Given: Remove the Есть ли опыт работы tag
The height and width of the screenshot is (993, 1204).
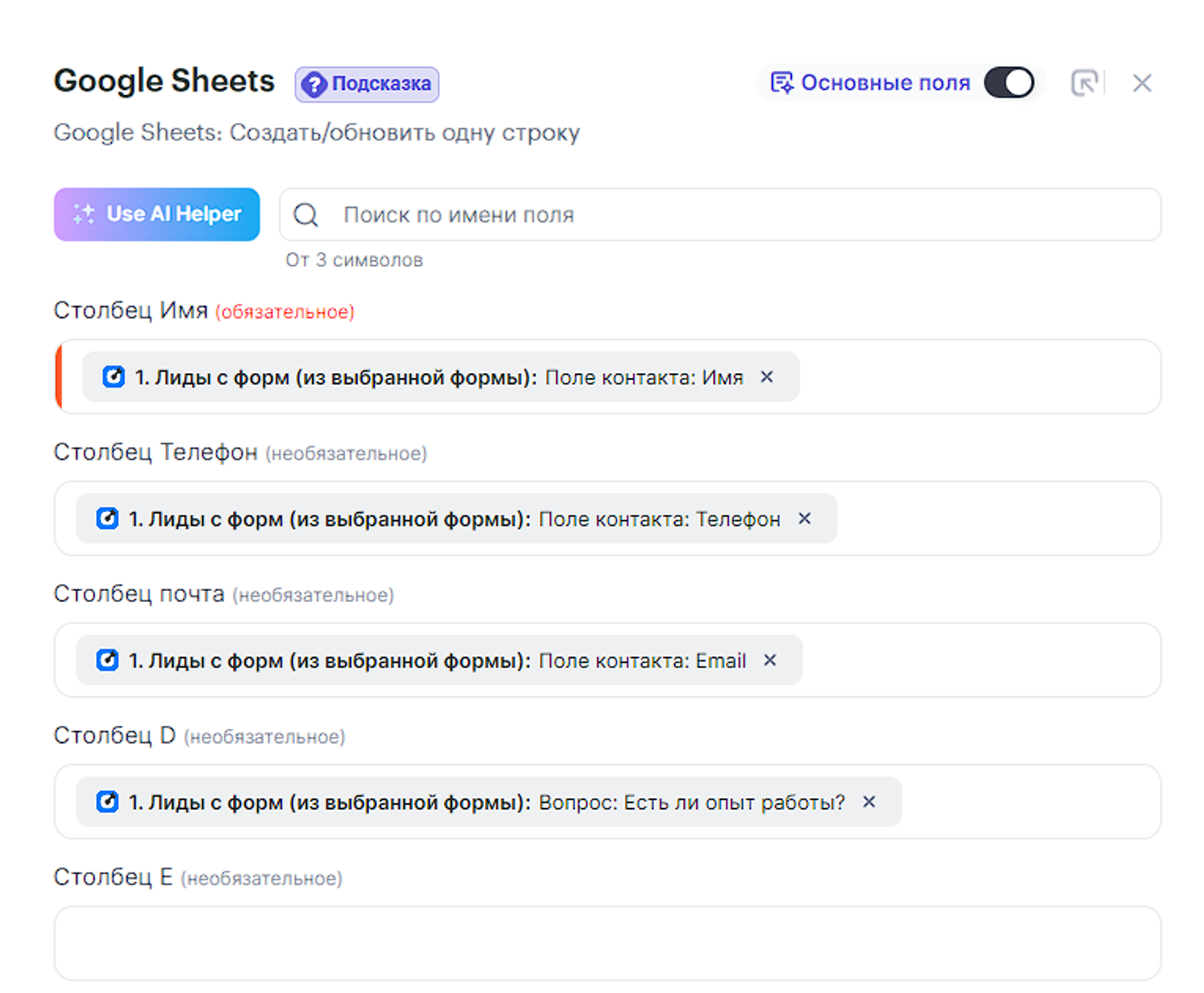Looking at the screenshot, I should click(x=869, y=801).
